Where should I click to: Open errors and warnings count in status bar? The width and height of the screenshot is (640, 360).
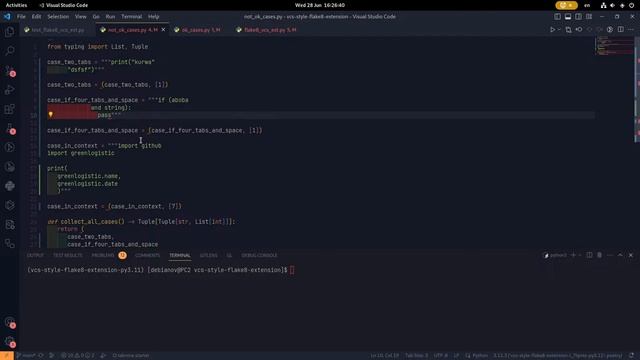pyautogui.click(x=78, y=356)
